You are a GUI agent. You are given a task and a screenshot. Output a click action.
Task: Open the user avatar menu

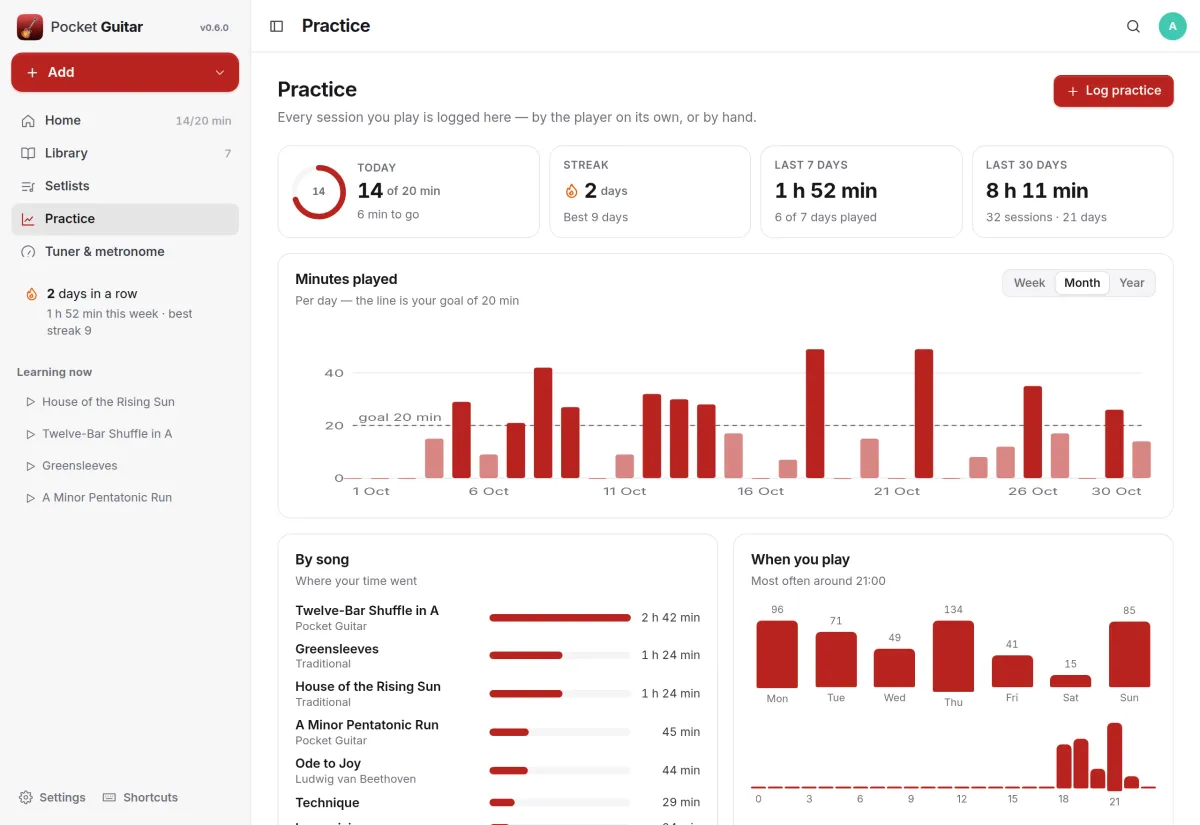[1172, 27]
